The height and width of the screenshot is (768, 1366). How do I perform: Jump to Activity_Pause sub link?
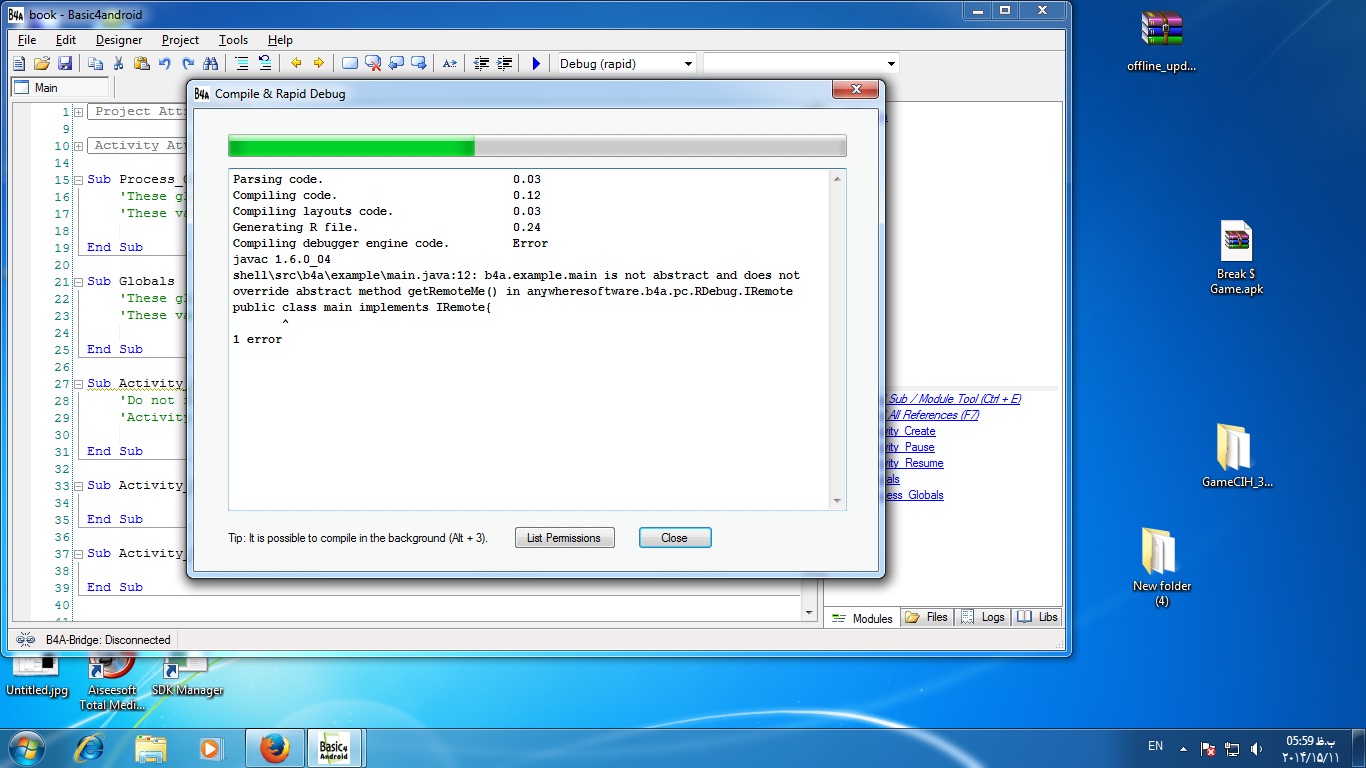910,447
